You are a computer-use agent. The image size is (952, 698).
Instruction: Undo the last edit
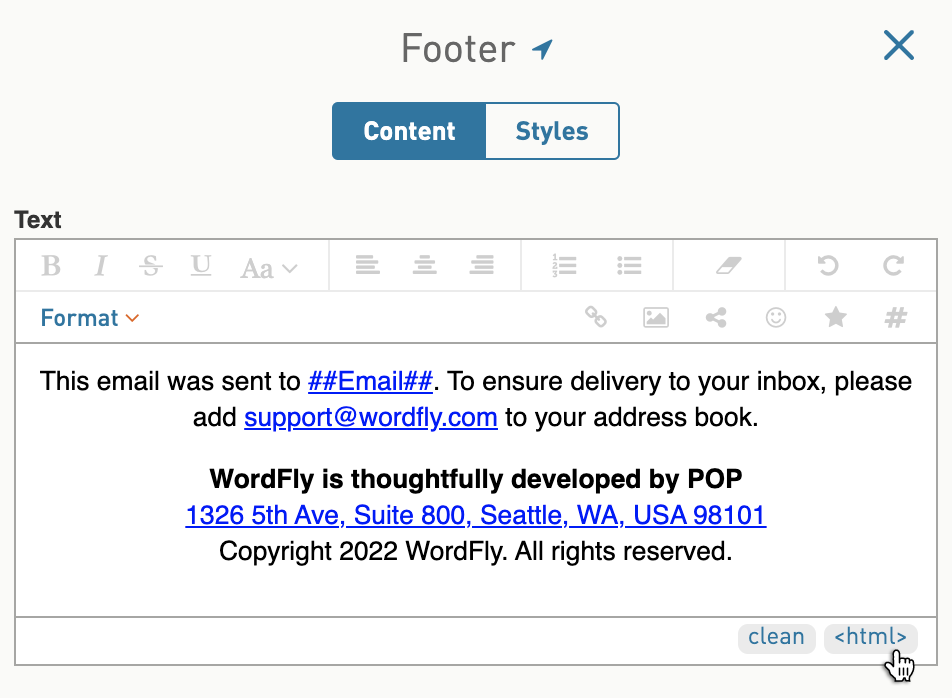(x=828, y=265)
